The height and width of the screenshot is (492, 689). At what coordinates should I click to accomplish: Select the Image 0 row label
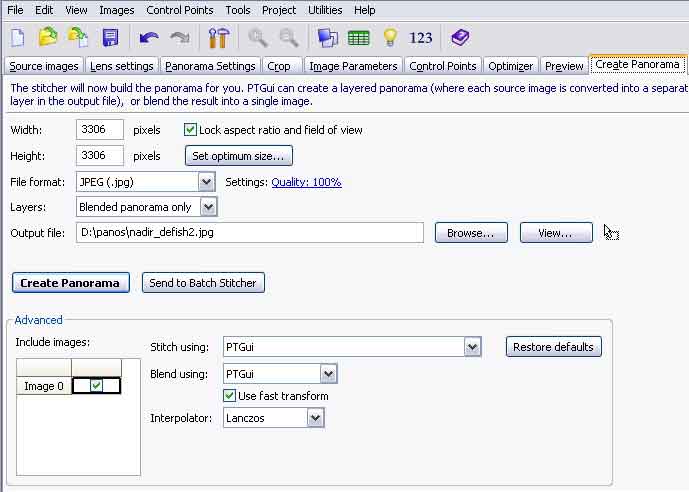coord(44,386)
